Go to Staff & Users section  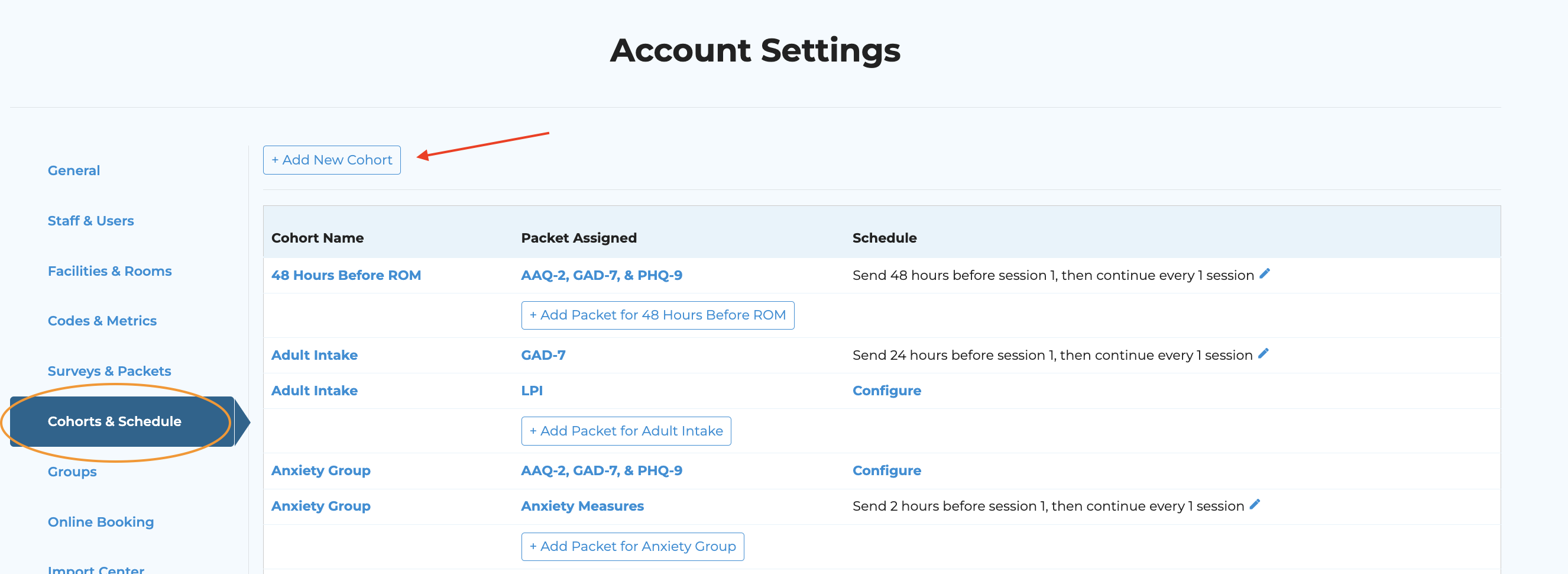click(90, 221)
